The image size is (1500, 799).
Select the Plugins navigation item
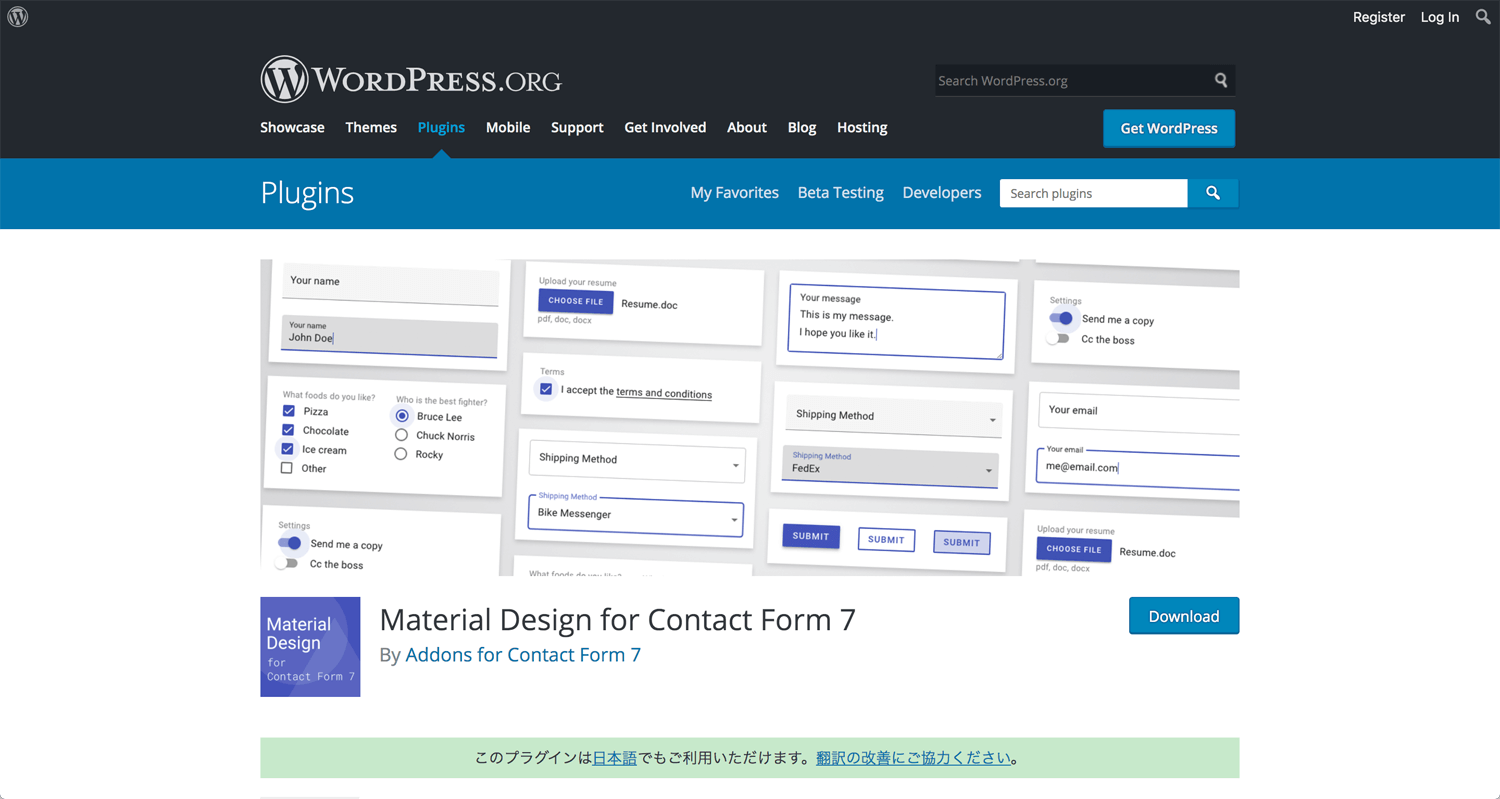[x=441, y=127]
